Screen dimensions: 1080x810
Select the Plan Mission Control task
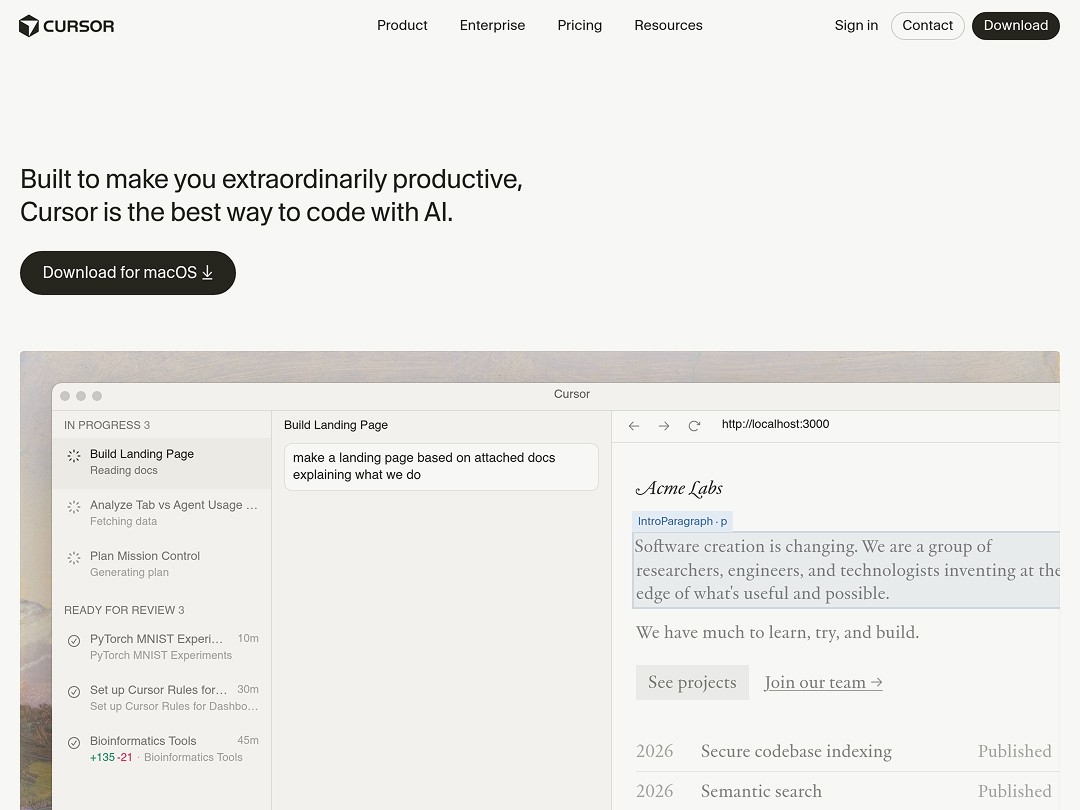click(162, 564)
